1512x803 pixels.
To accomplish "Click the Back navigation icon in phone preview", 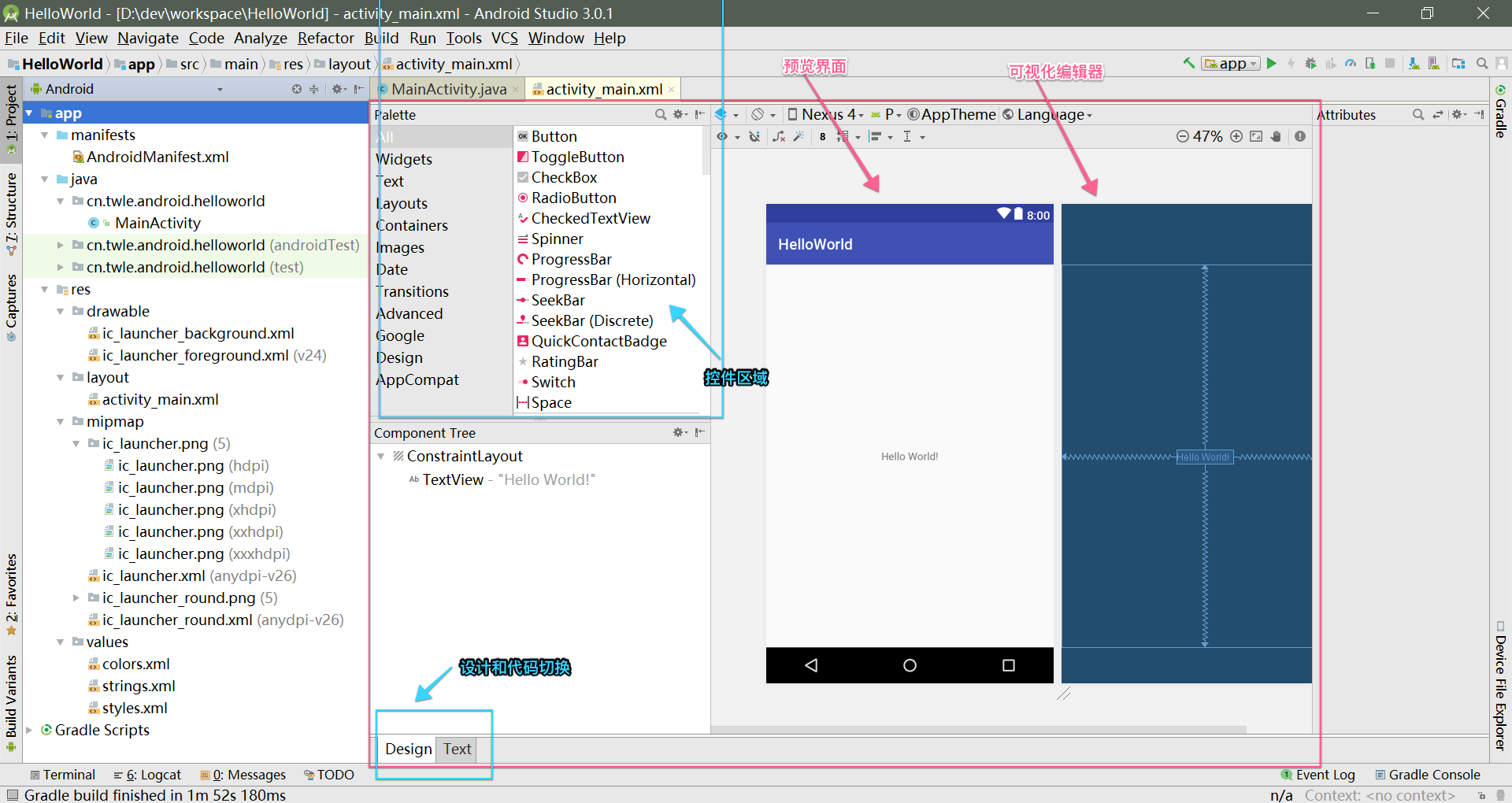I will click(811, 665).
